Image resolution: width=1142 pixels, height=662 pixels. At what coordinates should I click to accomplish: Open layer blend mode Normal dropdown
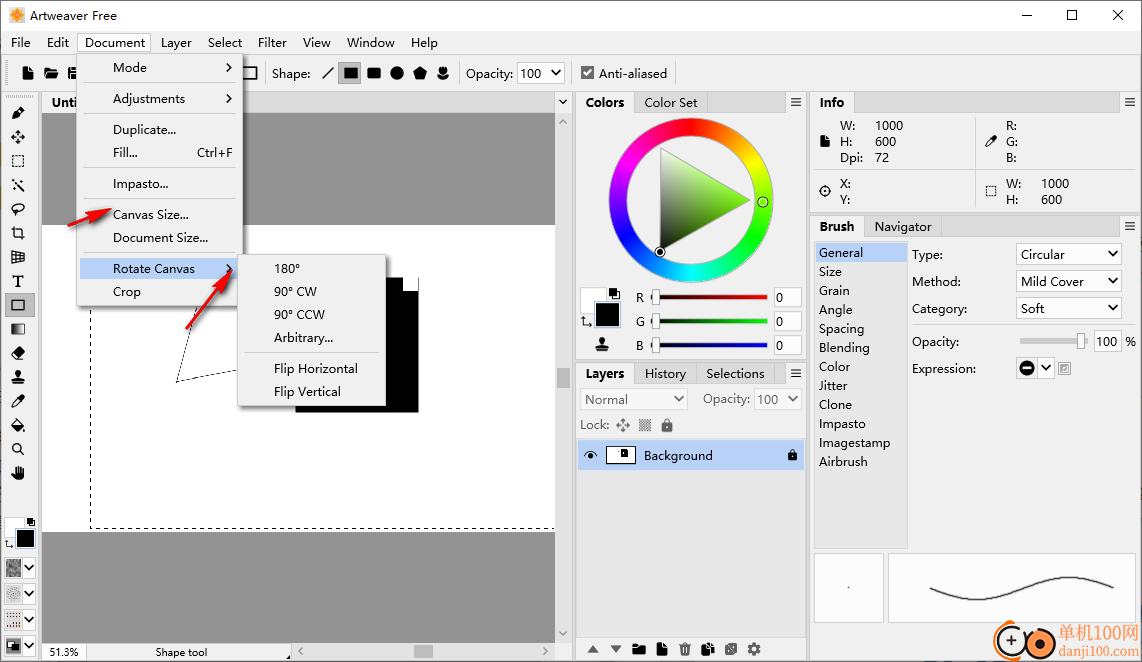click(634, 399)
